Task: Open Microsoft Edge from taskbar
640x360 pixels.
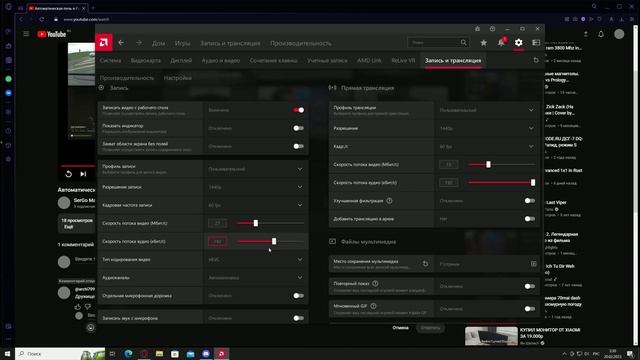Action: pyautogui.click(x=128, y=353)
